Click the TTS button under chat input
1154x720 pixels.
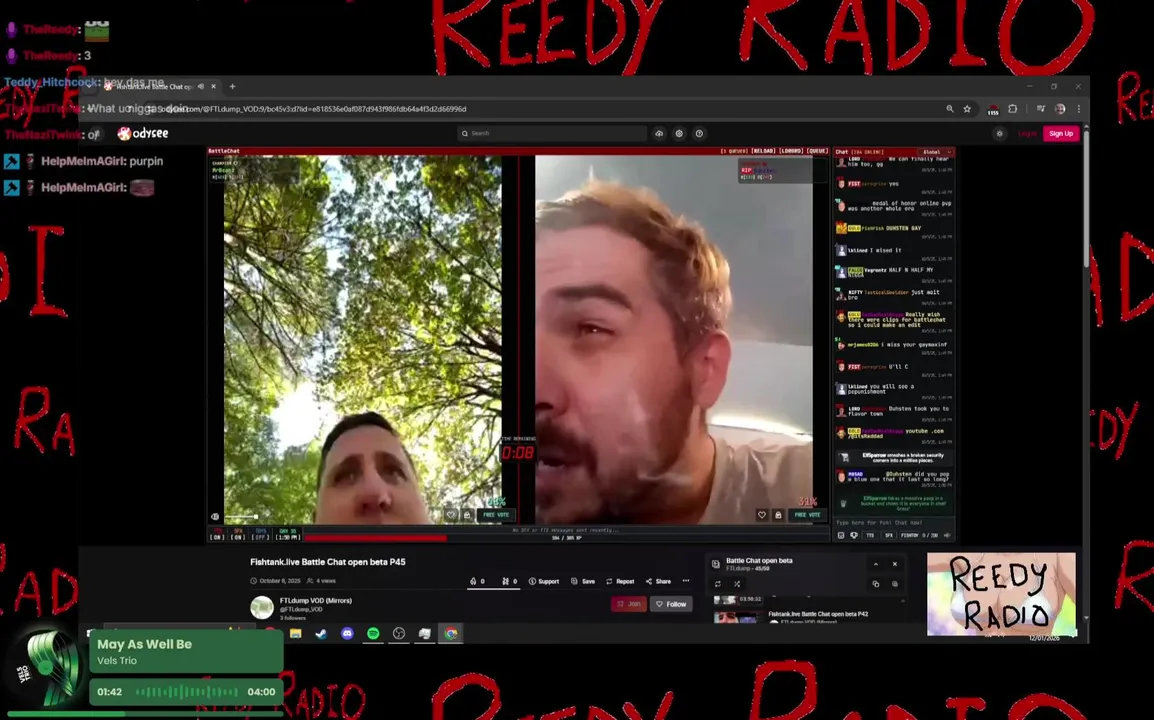point(871,535)
